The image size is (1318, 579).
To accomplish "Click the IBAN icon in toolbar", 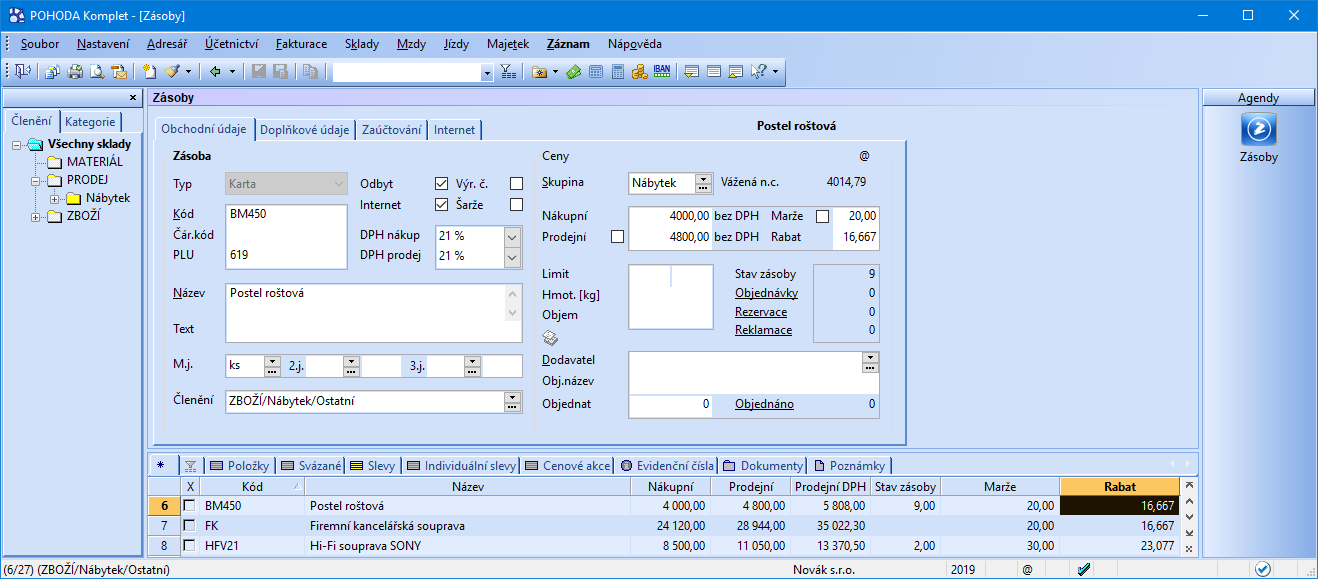I will pyautogui.click(x=661, y=72).
